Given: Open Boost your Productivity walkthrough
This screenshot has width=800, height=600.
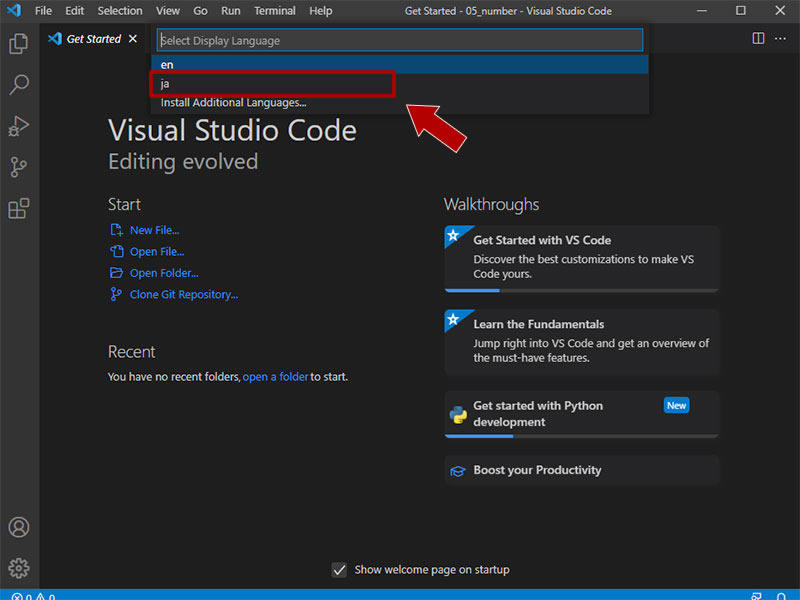Looking at the screenshot, I should [x=582, y=470].
